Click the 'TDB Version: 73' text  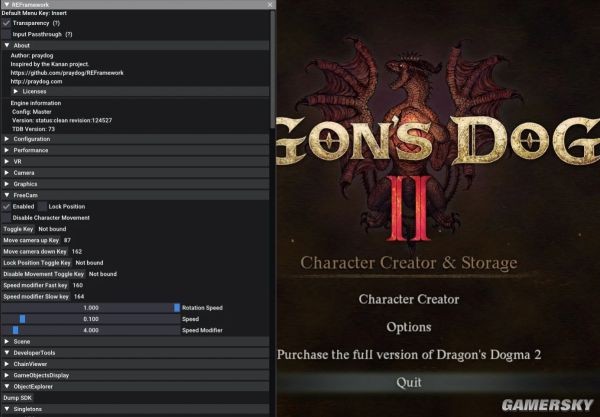pos(33,129)
